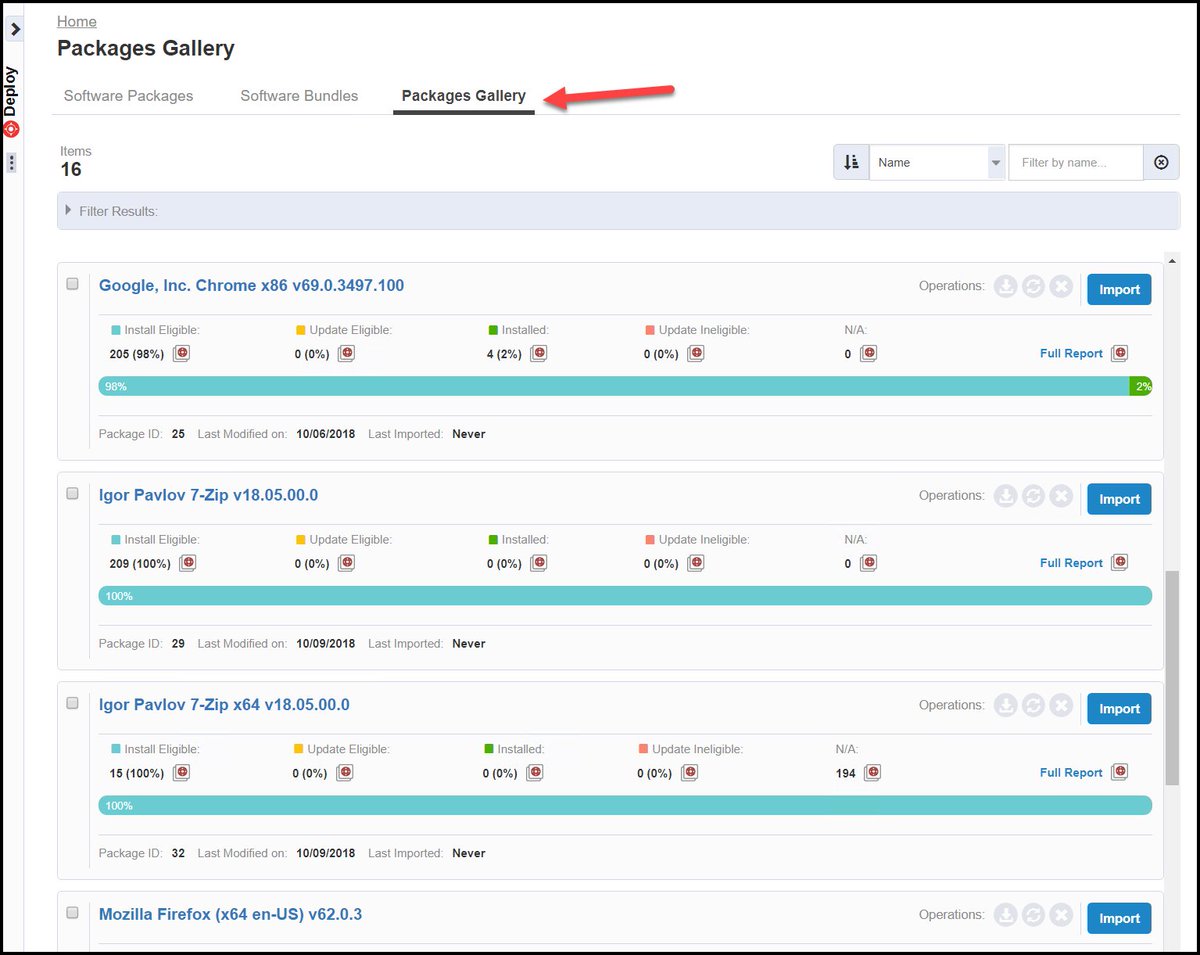Click Full Report icon for 7-Zip x64
1200x955 pixels.
point(1120,772)
